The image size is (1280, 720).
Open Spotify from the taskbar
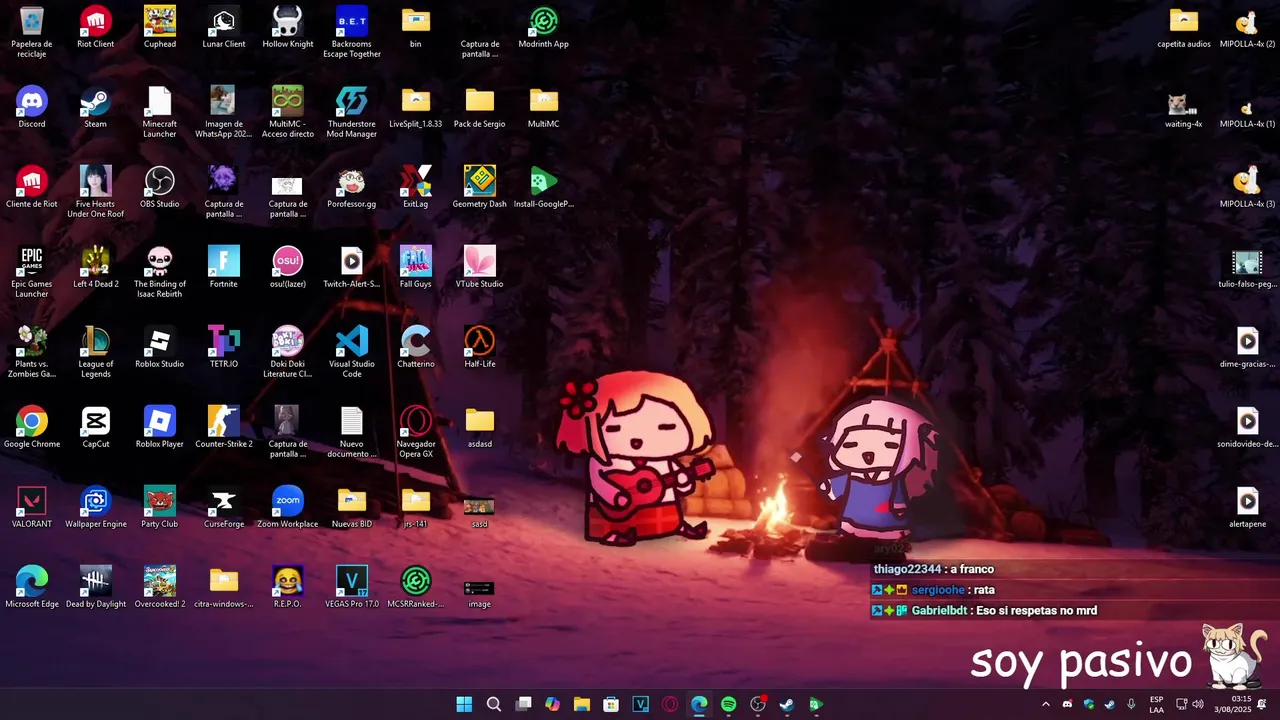click(728, 704)
